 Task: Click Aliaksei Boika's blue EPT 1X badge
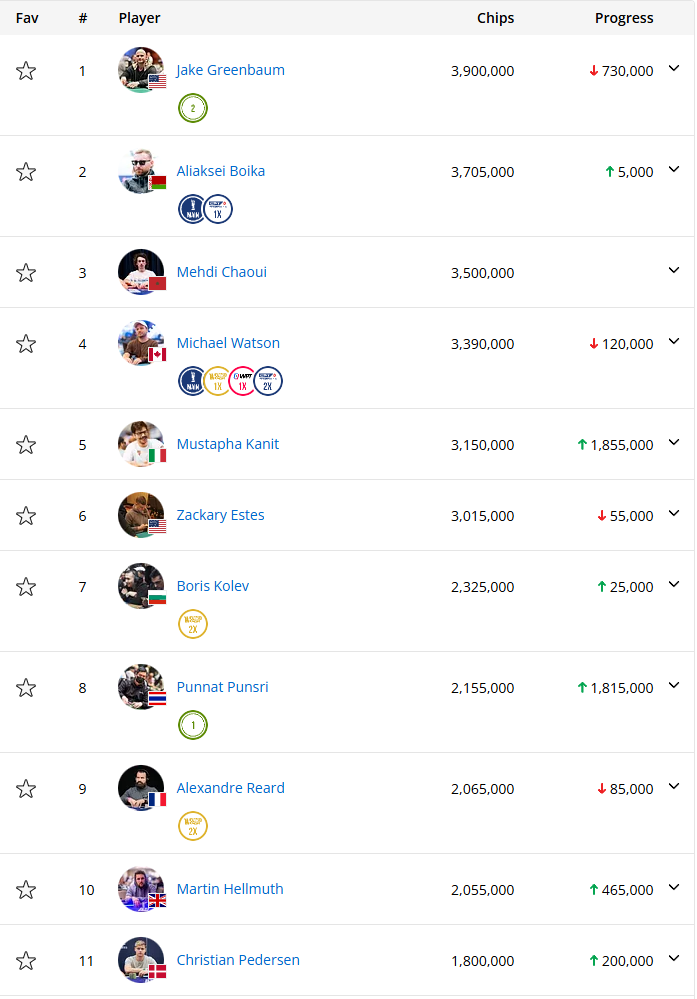pos(218,209)
